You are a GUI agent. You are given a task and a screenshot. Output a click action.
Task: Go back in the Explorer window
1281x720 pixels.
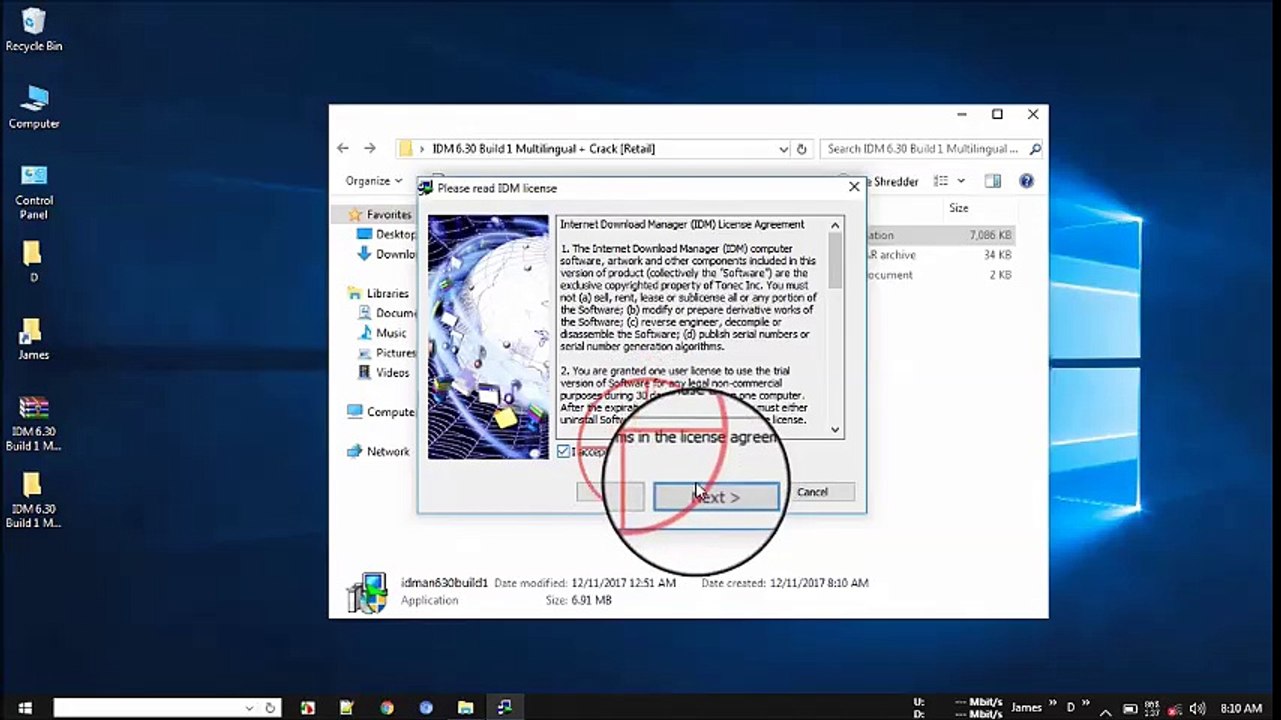click(x=343, y=148)
